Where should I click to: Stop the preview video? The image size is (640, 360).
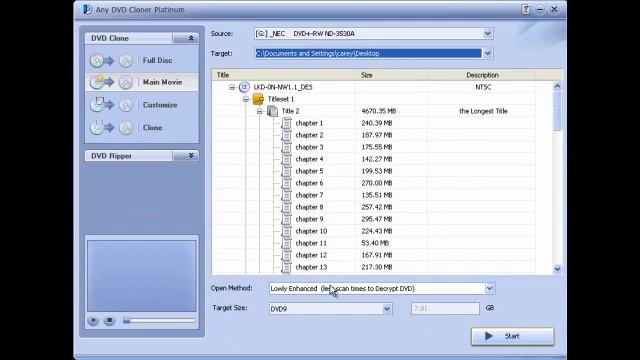[x=109, y=321]
